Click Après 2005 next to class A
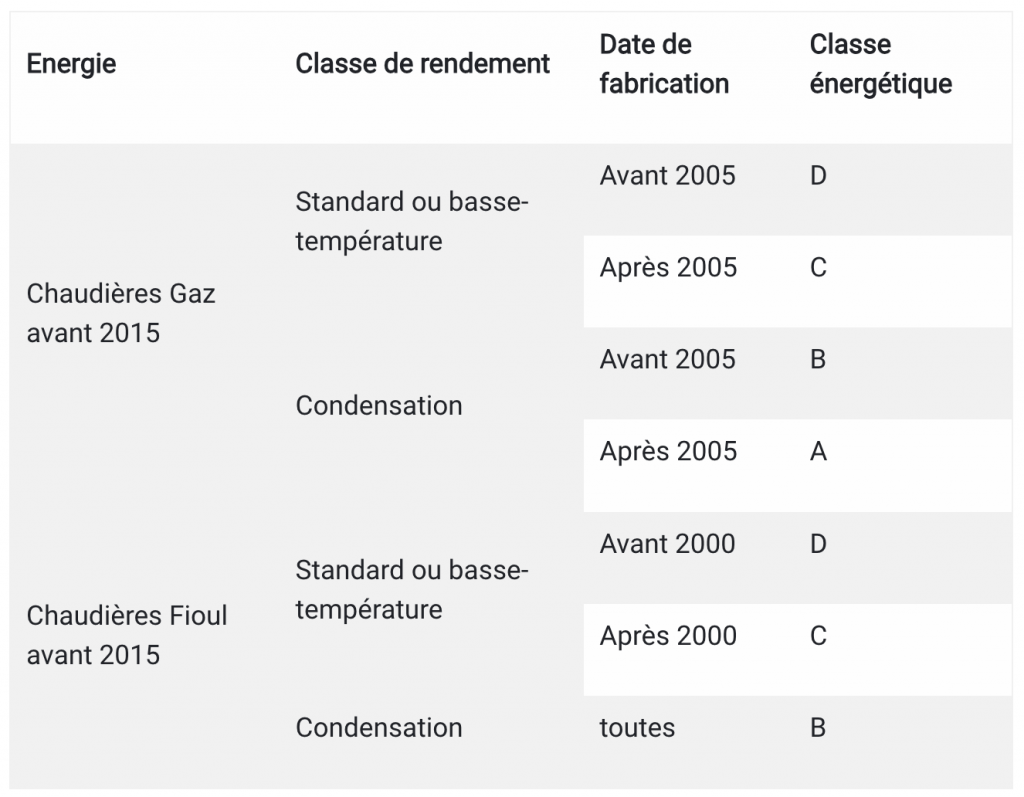The width and height of the screenshot is (1024, 797). click(x=668, y=452)
